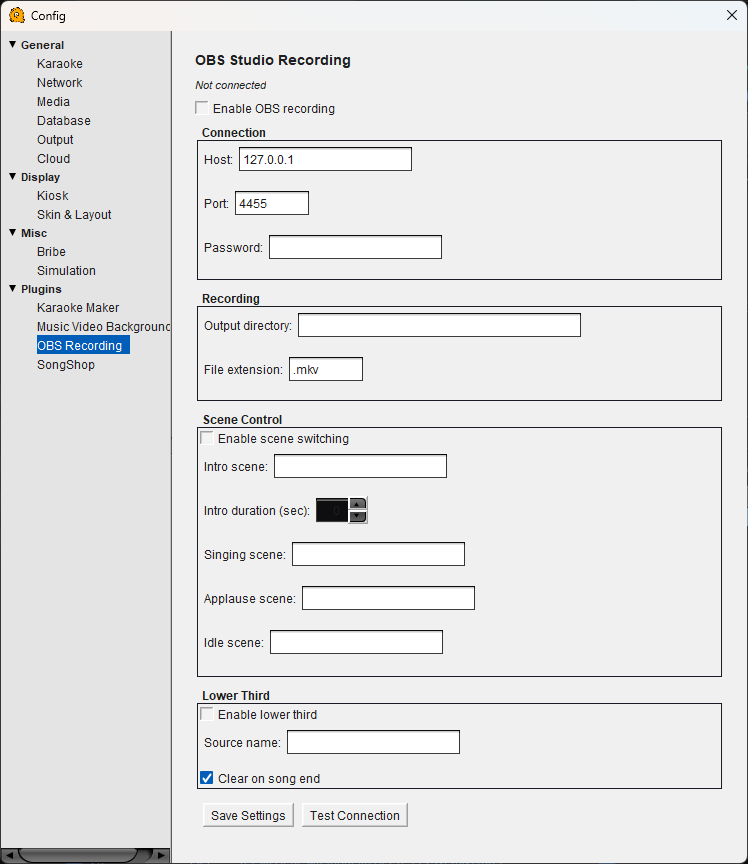Image resolution: width=748 pixels, height=864 pixels.
Task: Click the Config app icon in title bar
Action: (x=17, y=15)
